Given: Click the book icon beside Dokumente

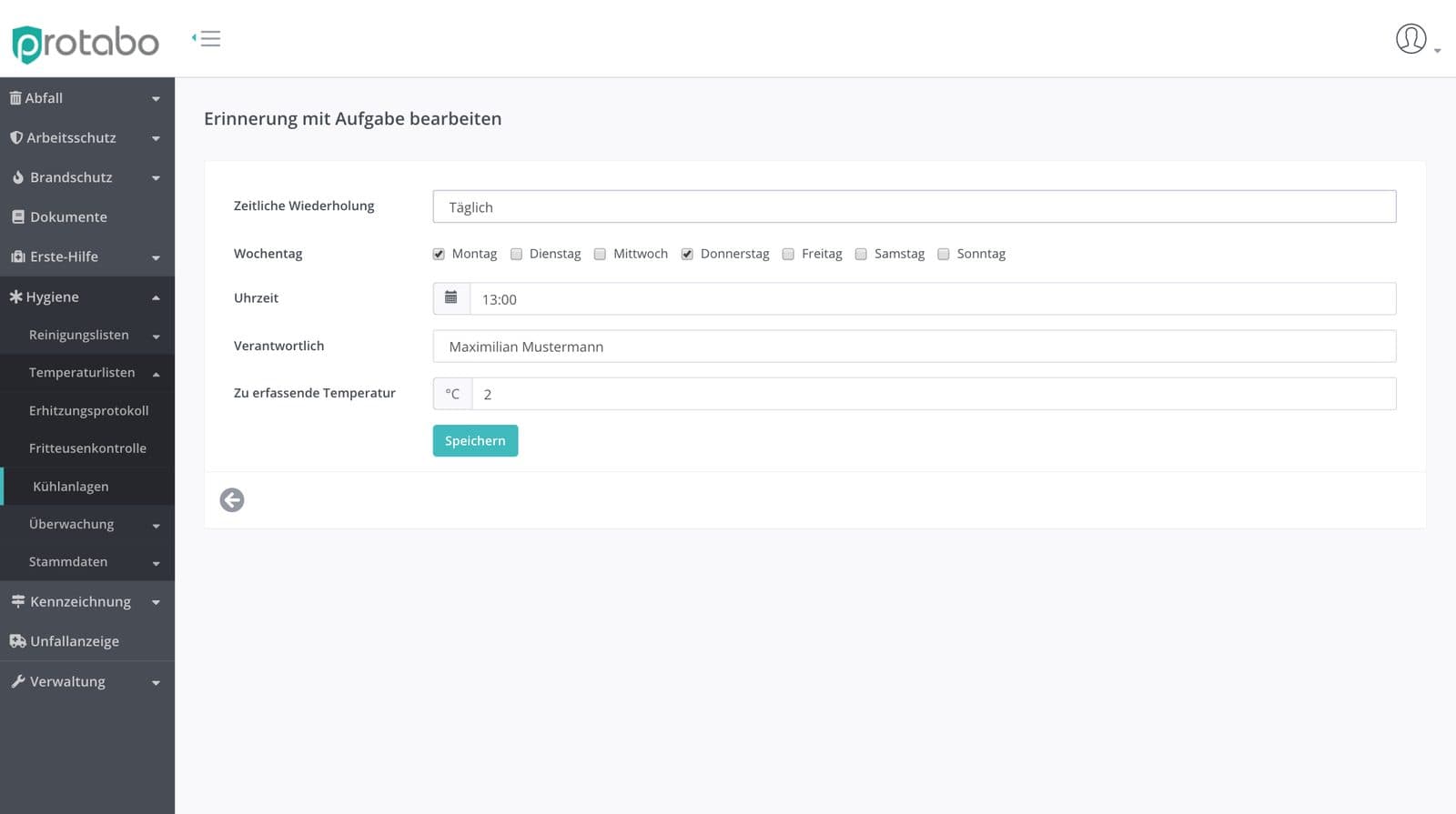Looking at the screenshot, I should pos(17,217).
